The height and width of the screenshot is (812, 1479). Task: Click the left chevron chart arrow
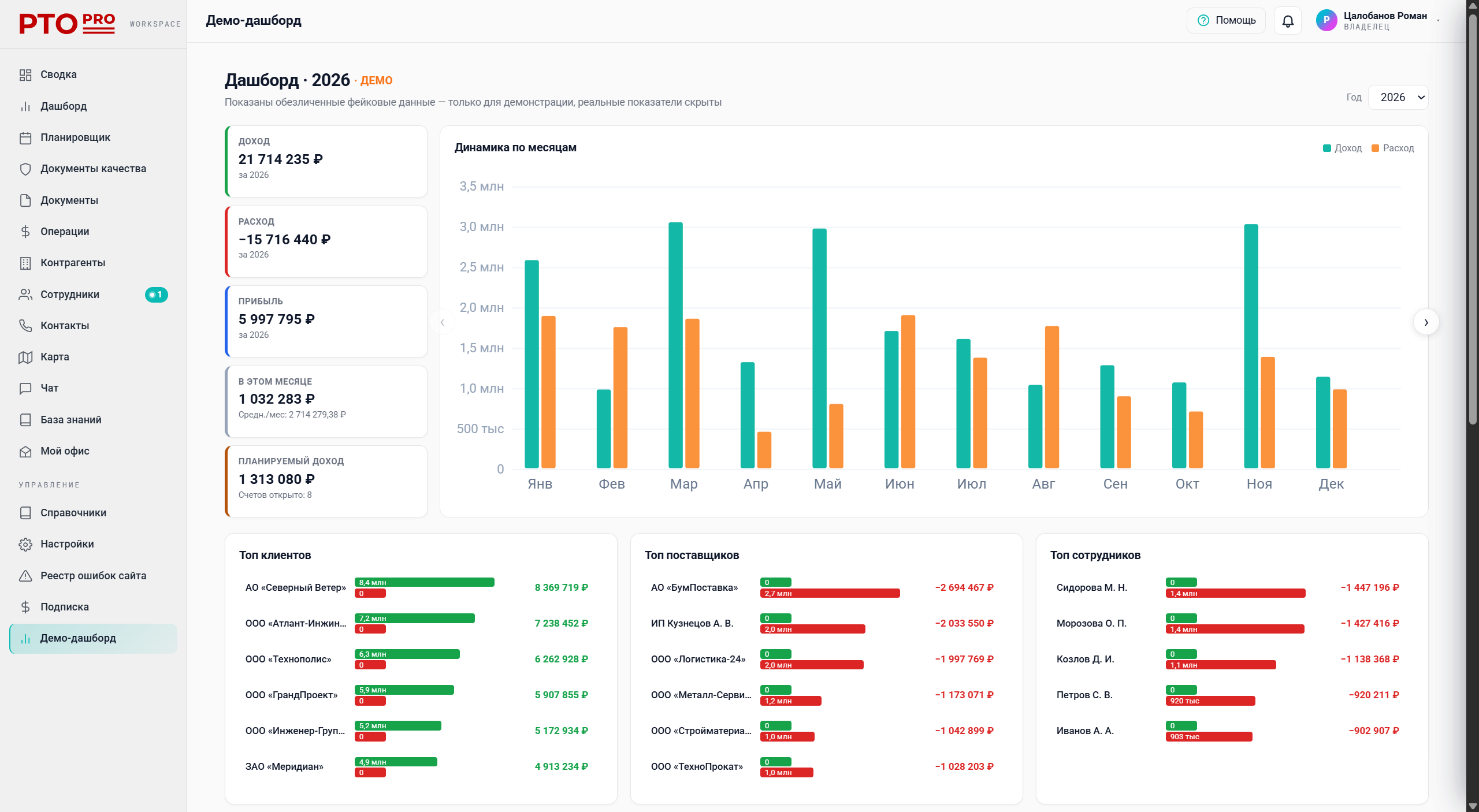point(443,322)
